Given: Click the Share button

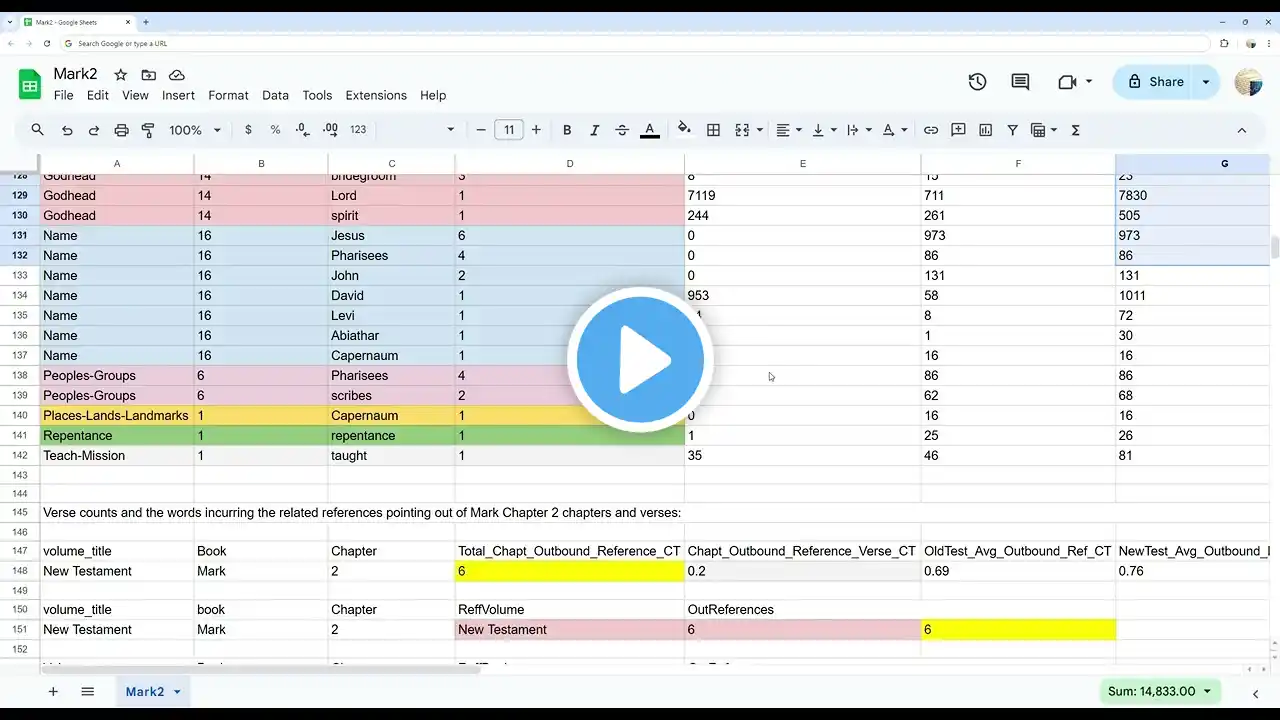Looking at the screenshot, I should [1155, 82].
